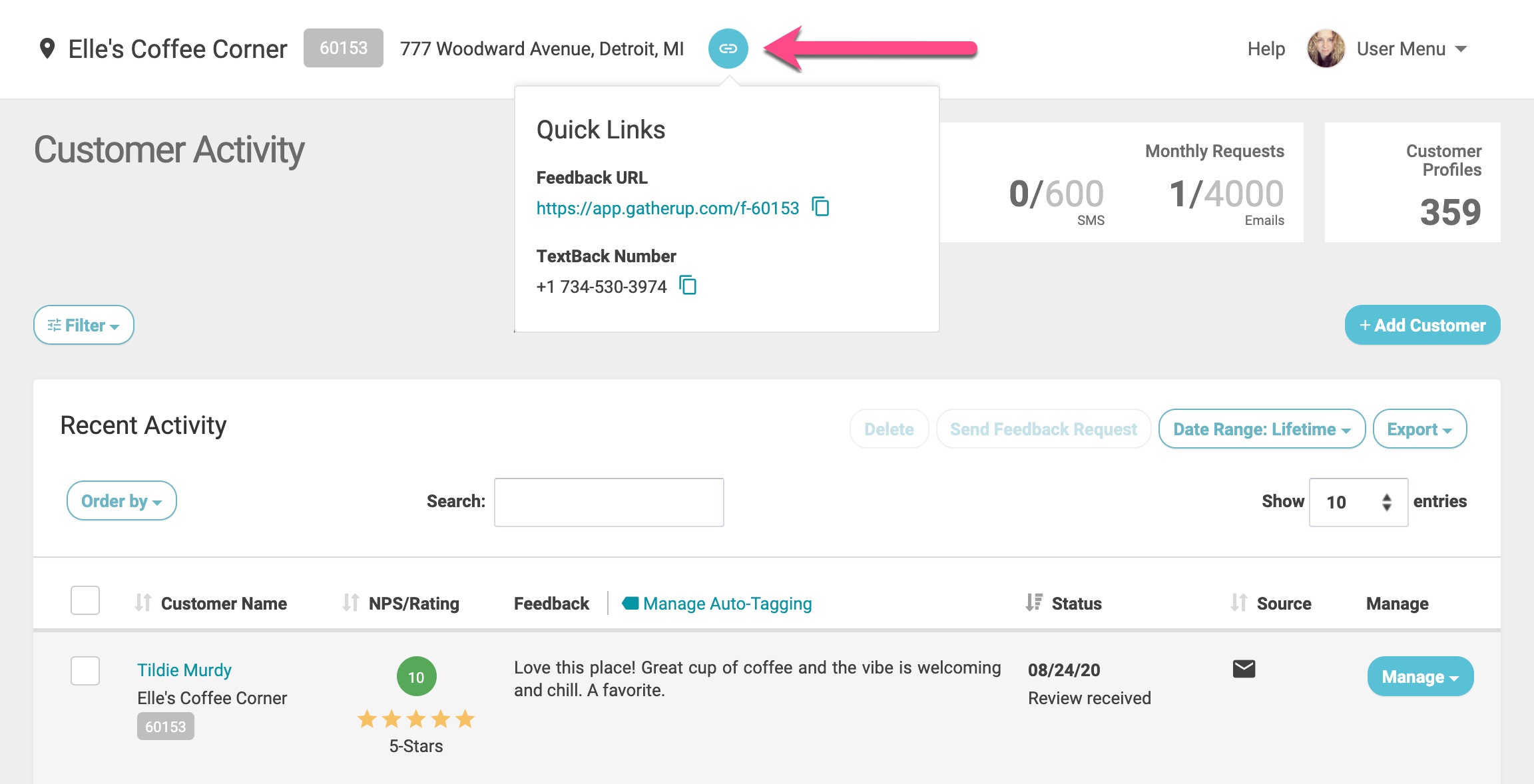
Task: Open the Export options
Action: tap(1419, 429)
